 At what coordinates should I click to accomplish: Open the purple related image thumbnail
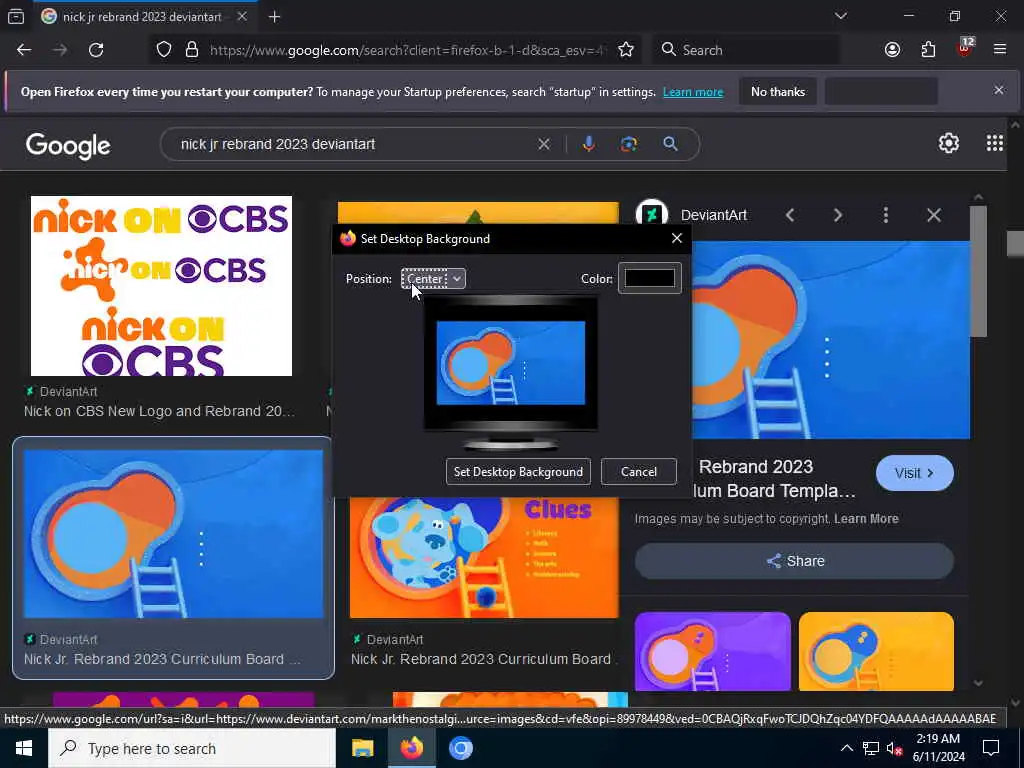pyautogui.click(x=712, y=651)
